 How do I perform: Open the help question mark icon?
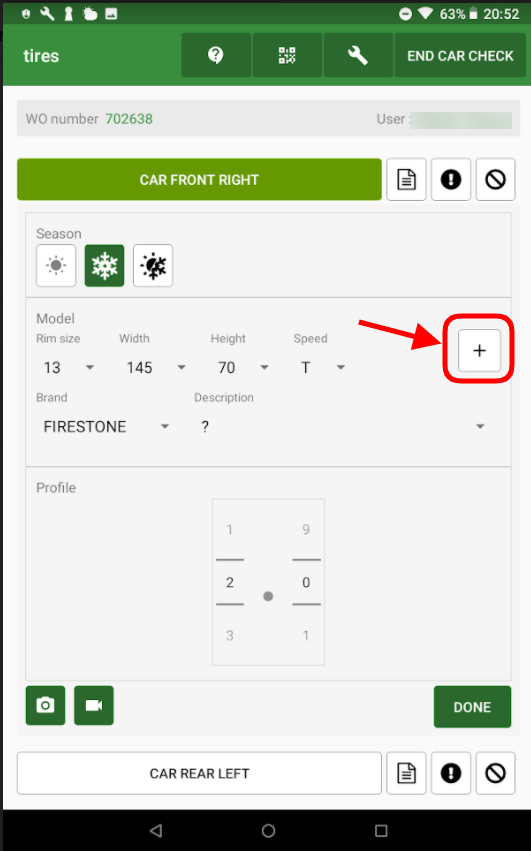pyautogui.click(x=216, y=55)
